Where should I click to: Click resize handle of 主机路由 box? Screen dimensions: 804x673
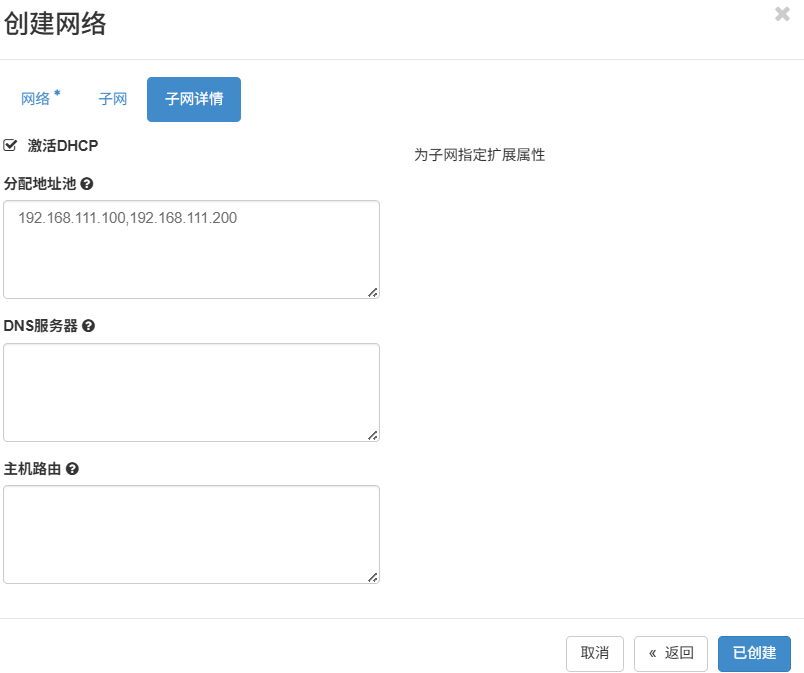[x=373, y=578]
